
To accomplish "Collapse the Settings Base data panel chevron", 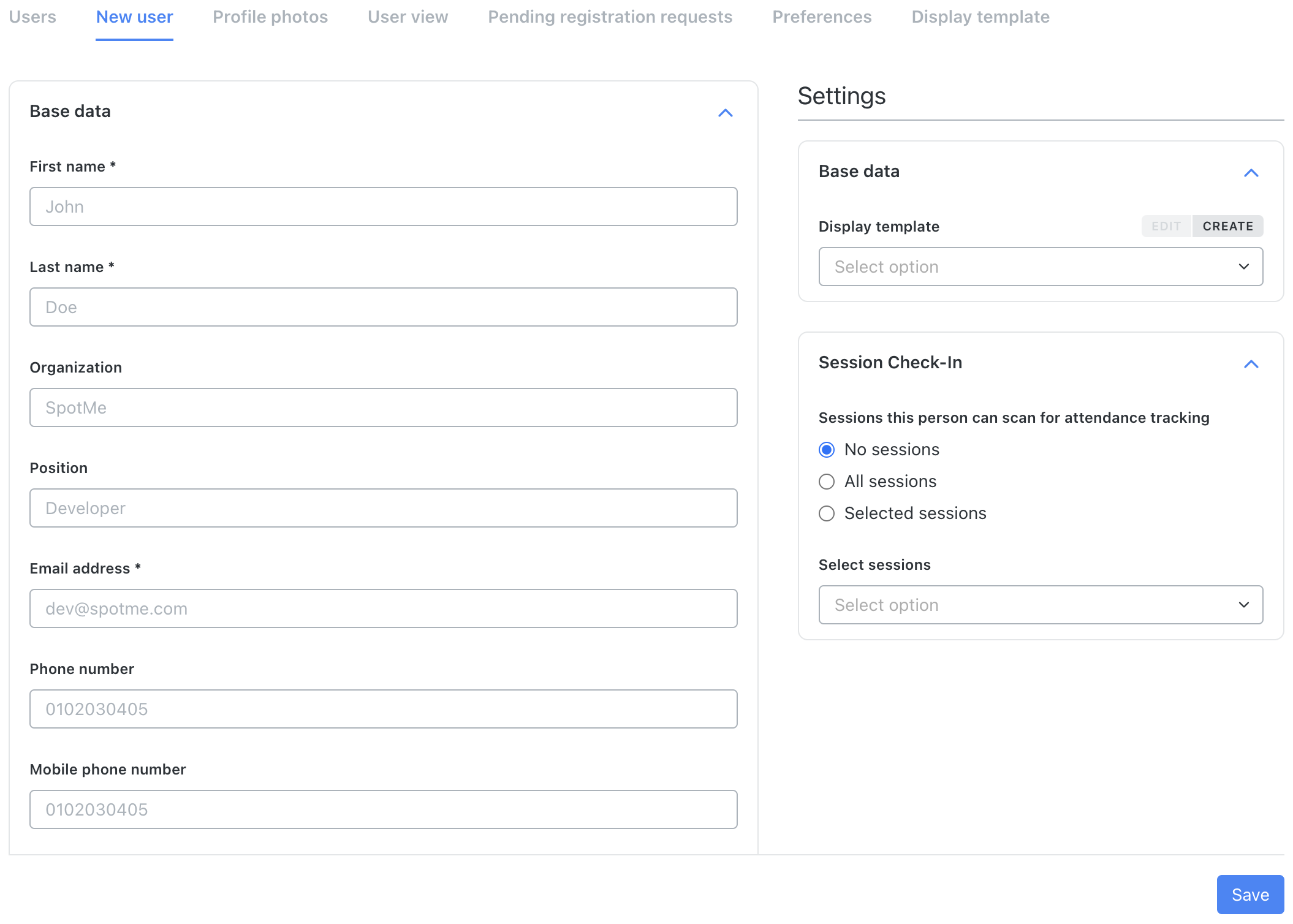I will coord(1251,173).
